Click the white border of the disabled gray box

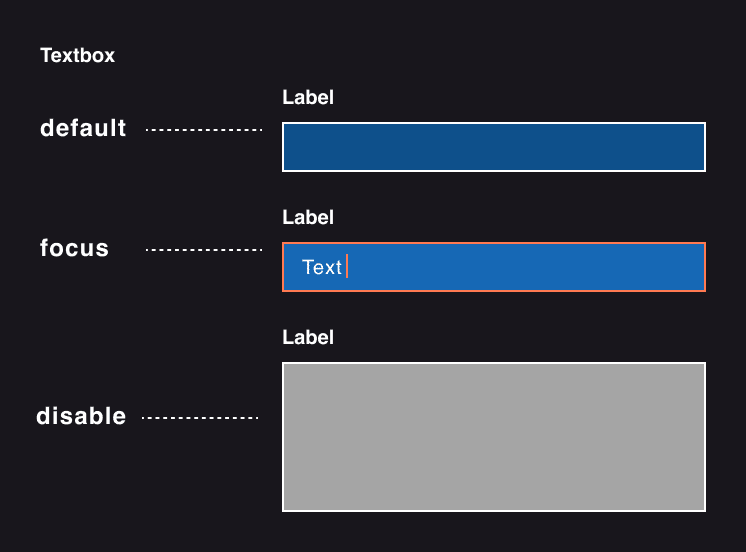point(494,363)
